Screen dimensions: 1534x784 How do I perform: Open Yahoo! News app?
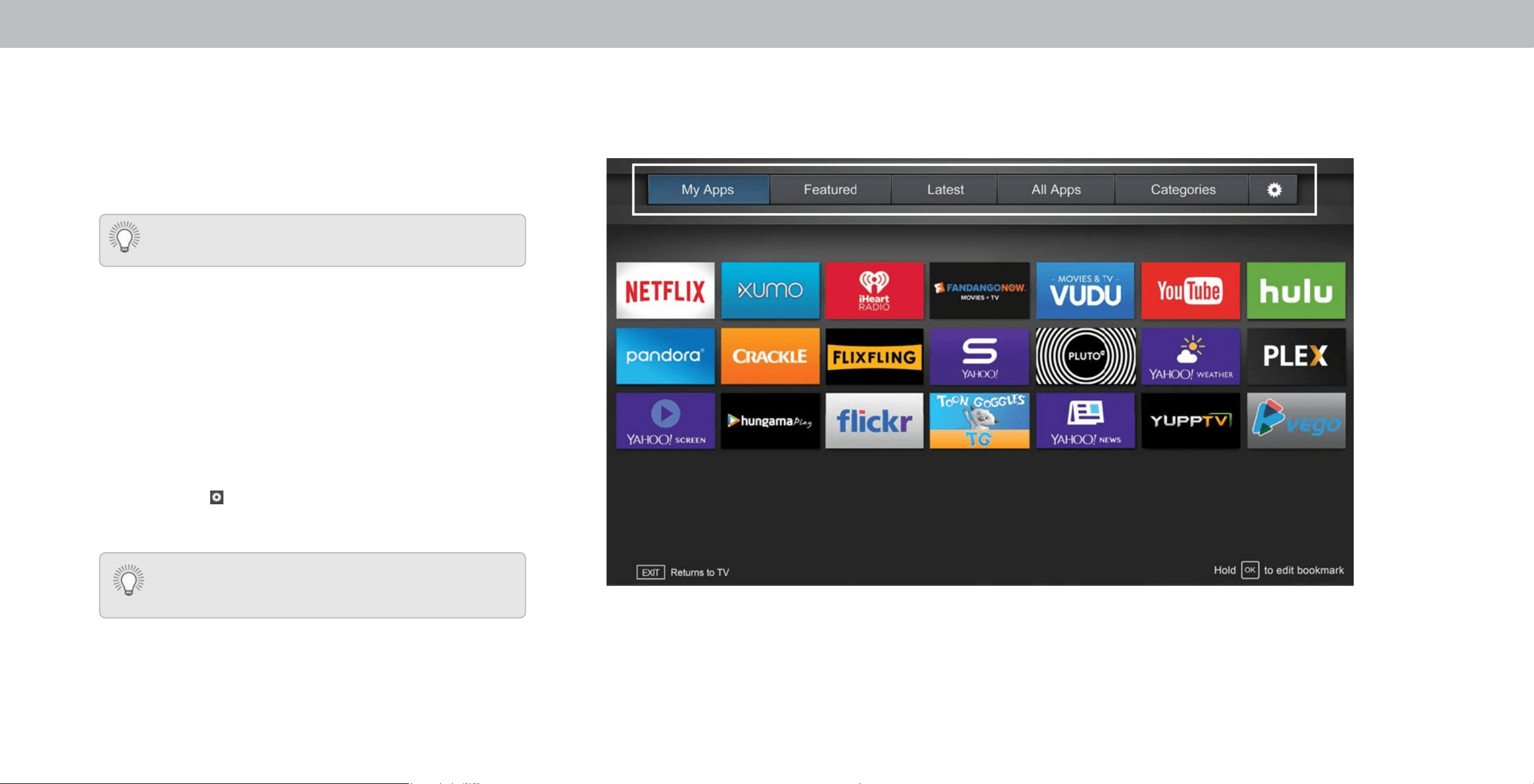click(x=1085, y=420)
